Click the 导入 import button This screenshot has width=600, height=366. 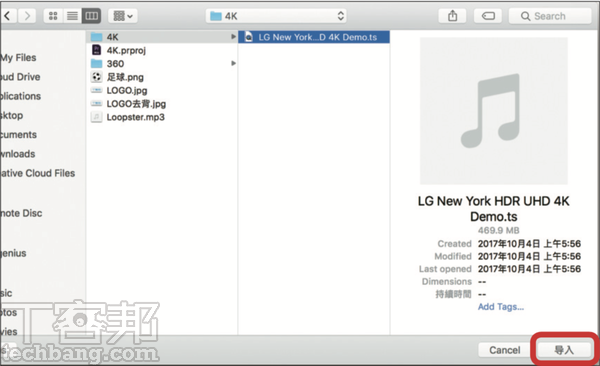[564, 350]
